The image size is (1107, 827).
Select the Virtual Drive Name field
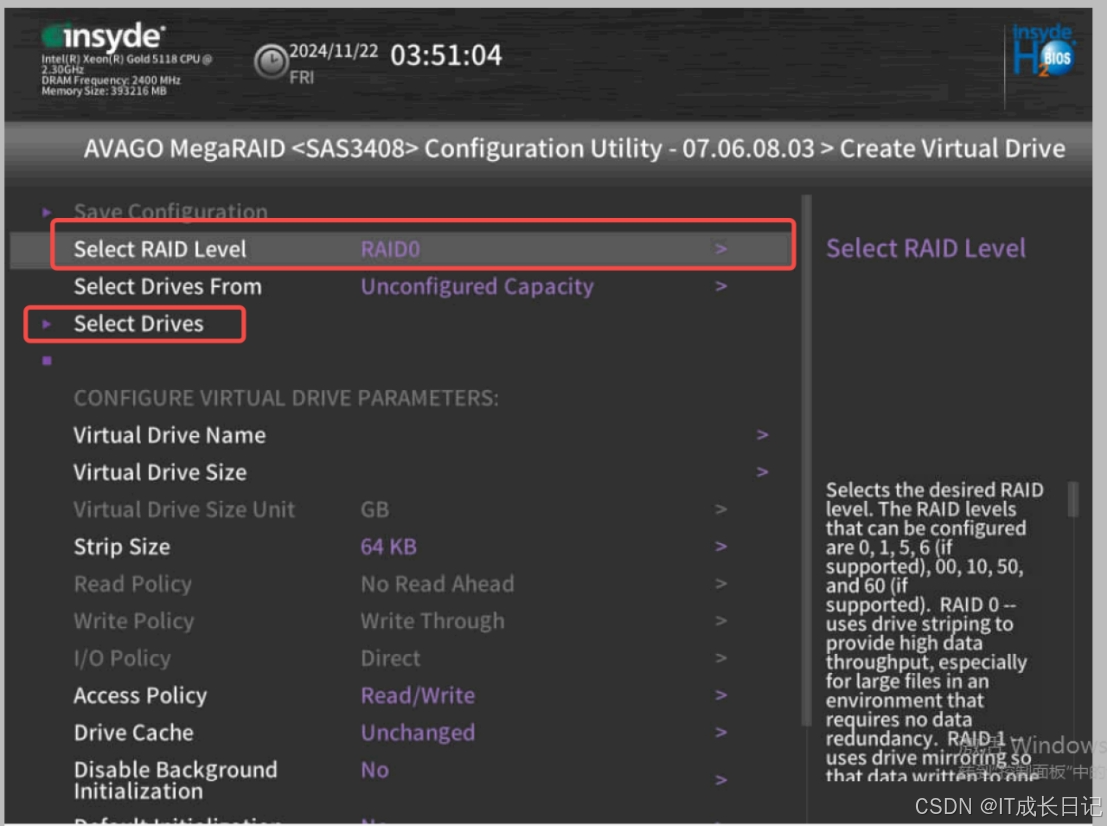click(169, 435)
